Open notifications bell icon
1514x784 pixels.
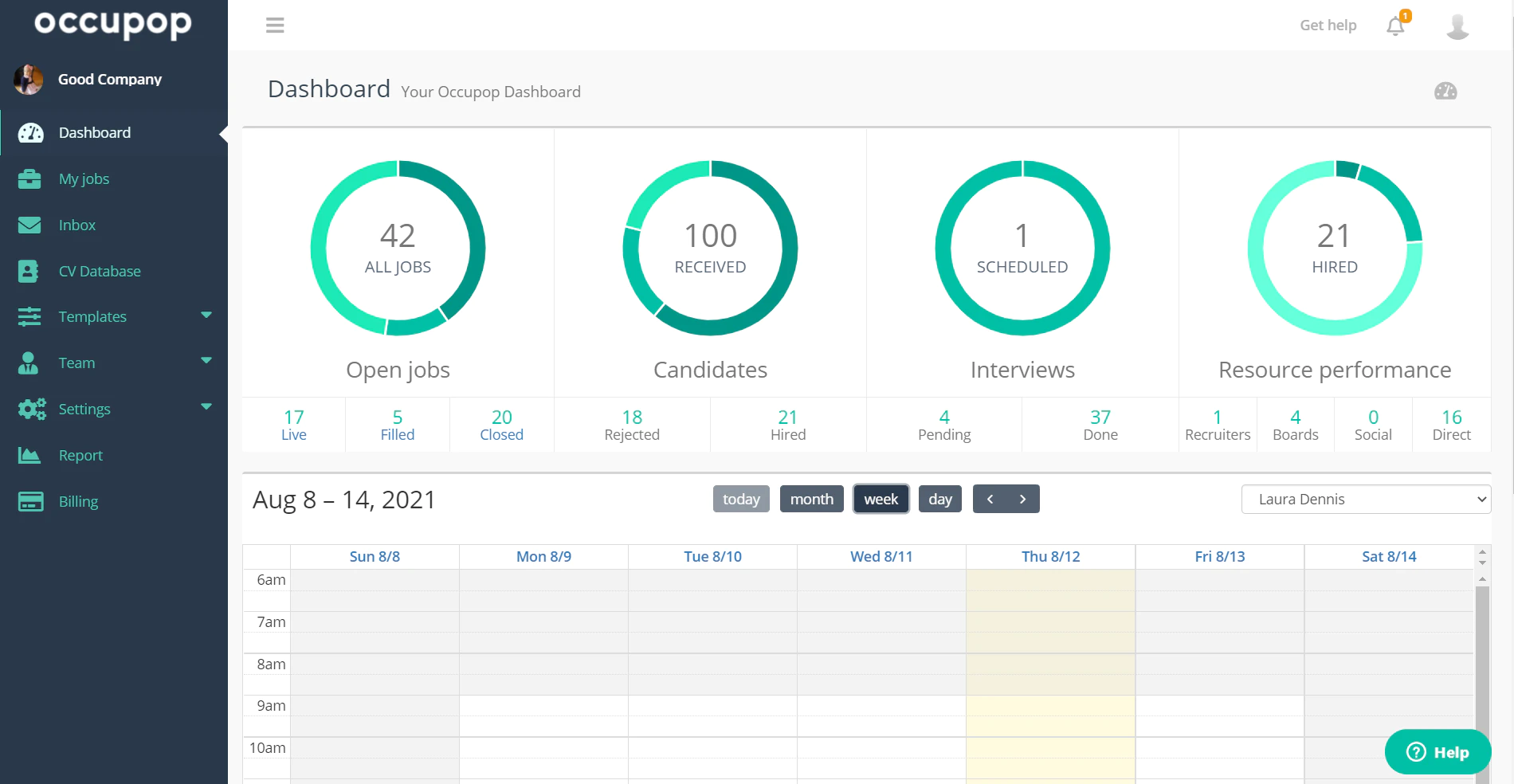click(1396, 25)
